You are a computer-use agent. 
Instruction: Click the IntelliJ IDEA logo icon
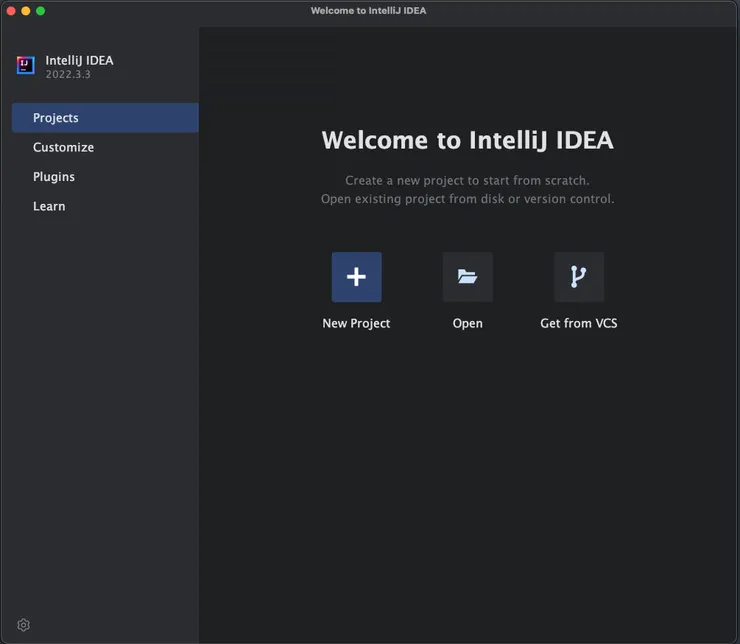coord(25,65)
